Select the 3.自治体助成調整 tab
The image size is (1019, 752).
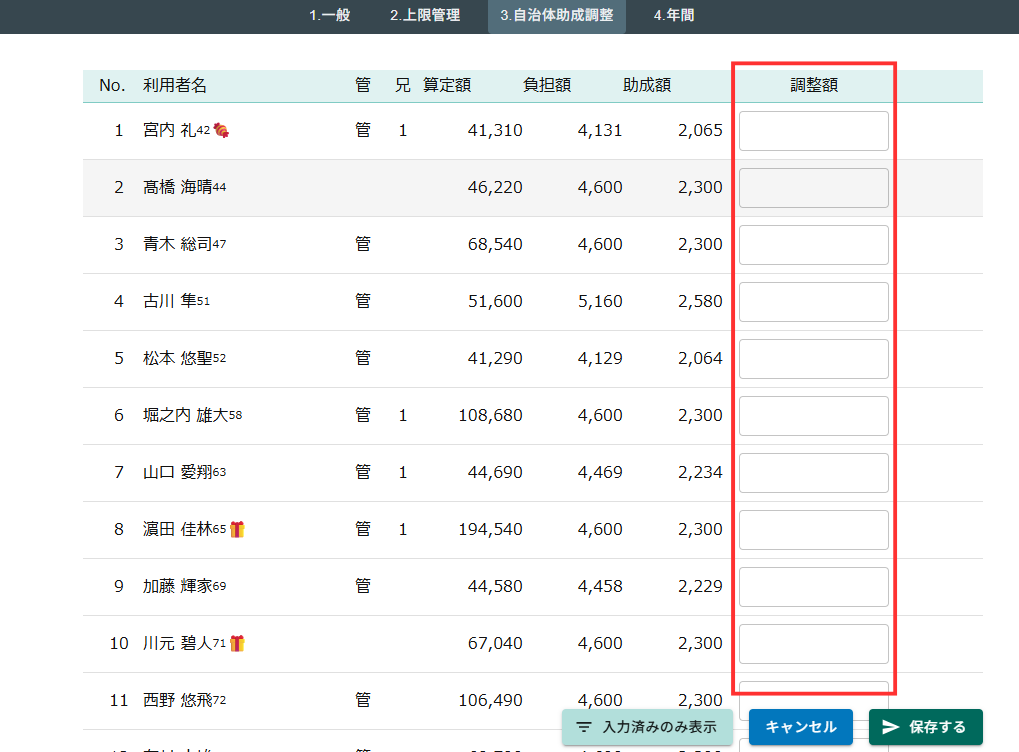557,16
